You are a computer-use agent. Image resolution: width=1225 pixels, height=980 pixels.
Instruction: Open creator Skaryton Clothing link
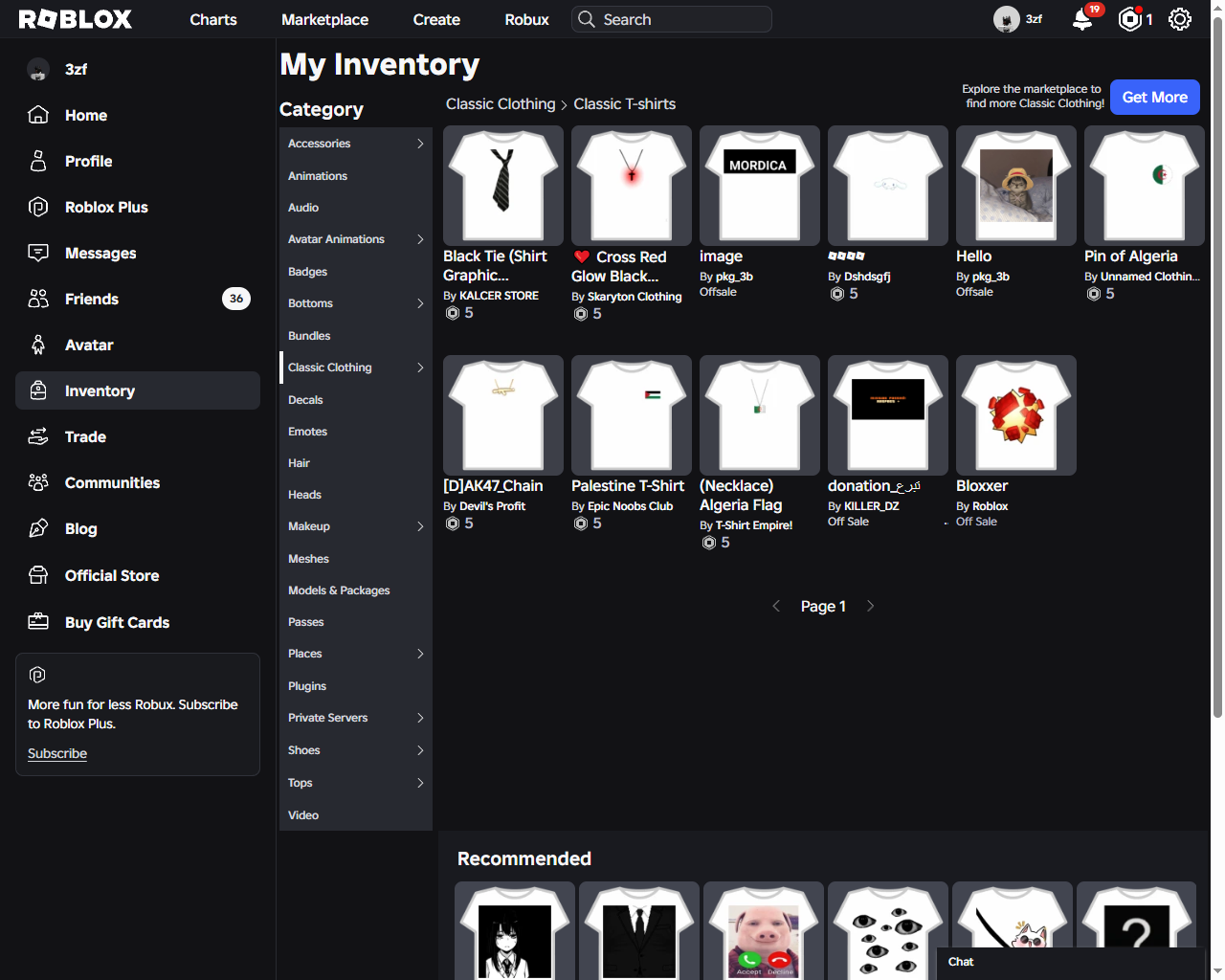click(635, 297)
